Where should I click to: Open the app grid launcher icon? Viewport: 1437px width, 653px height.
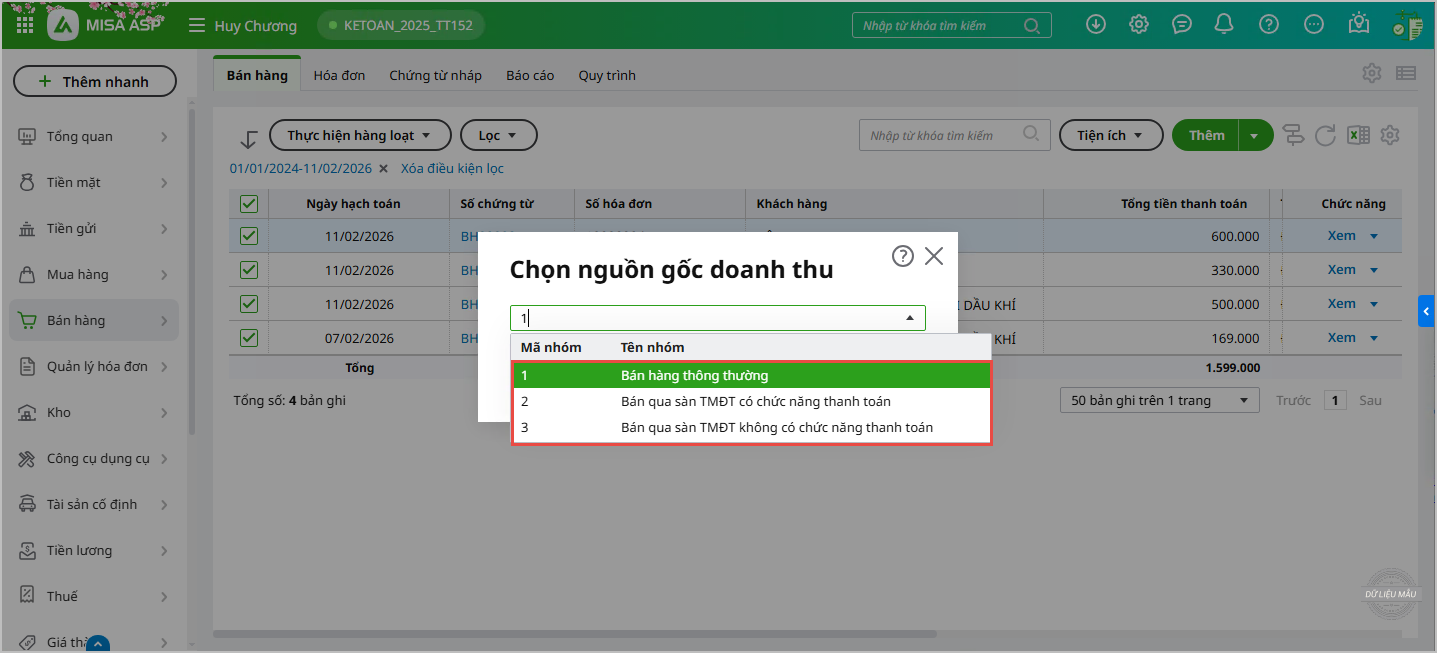click(25, 24)
